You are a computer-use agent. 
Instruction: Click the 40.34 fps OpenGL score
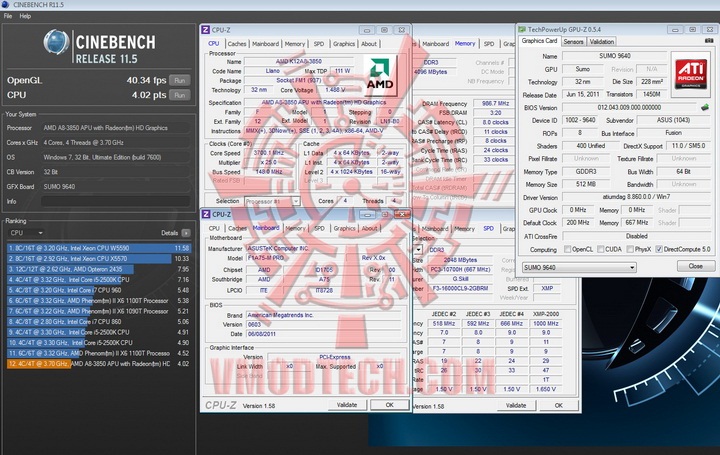[x=146, y=80]
